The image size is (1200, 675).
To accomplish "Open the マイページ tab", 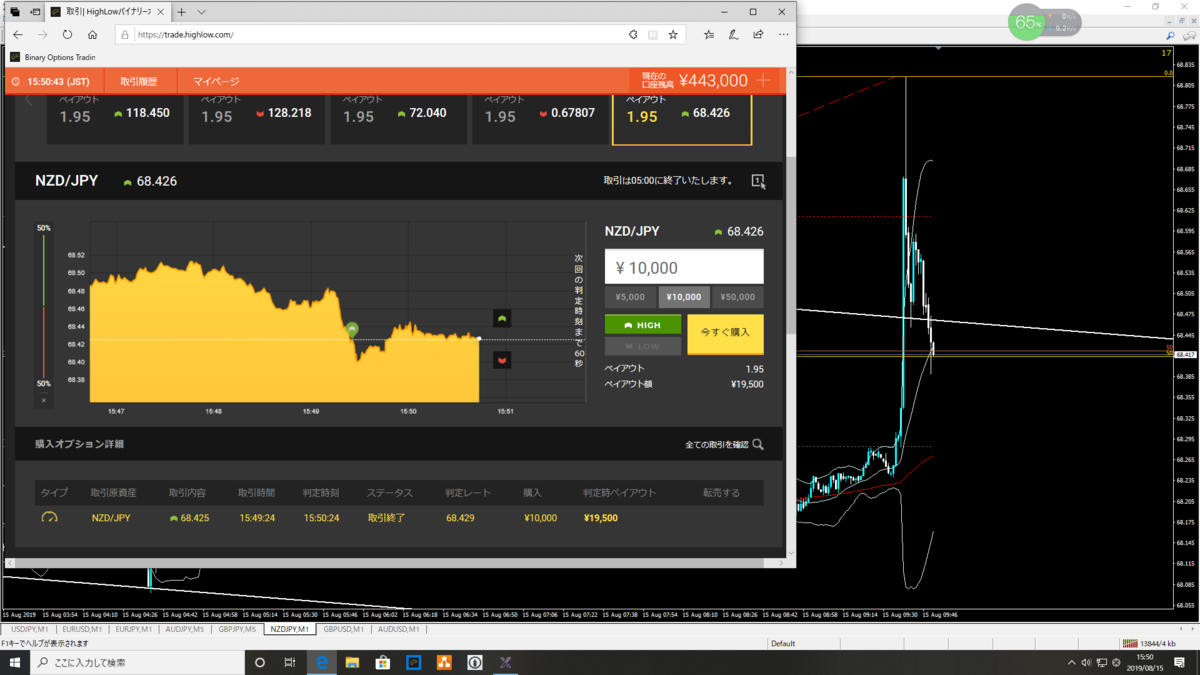I will coord(216,81).
